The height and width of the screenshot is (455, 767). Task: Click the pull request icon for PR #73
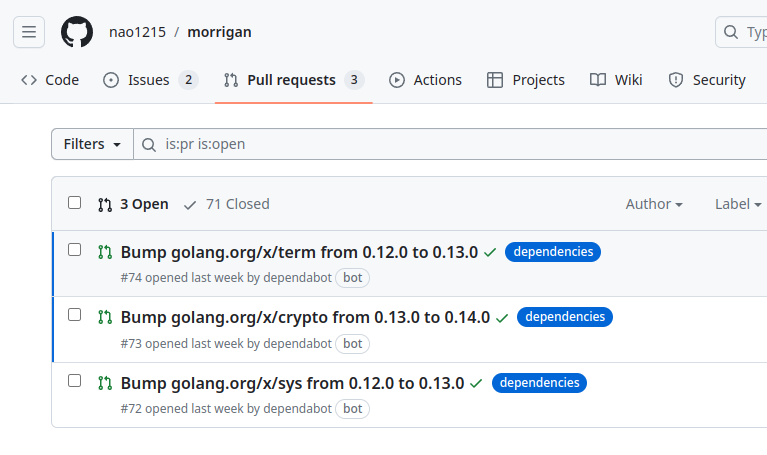pyautogui.click(x=105, y=317)
